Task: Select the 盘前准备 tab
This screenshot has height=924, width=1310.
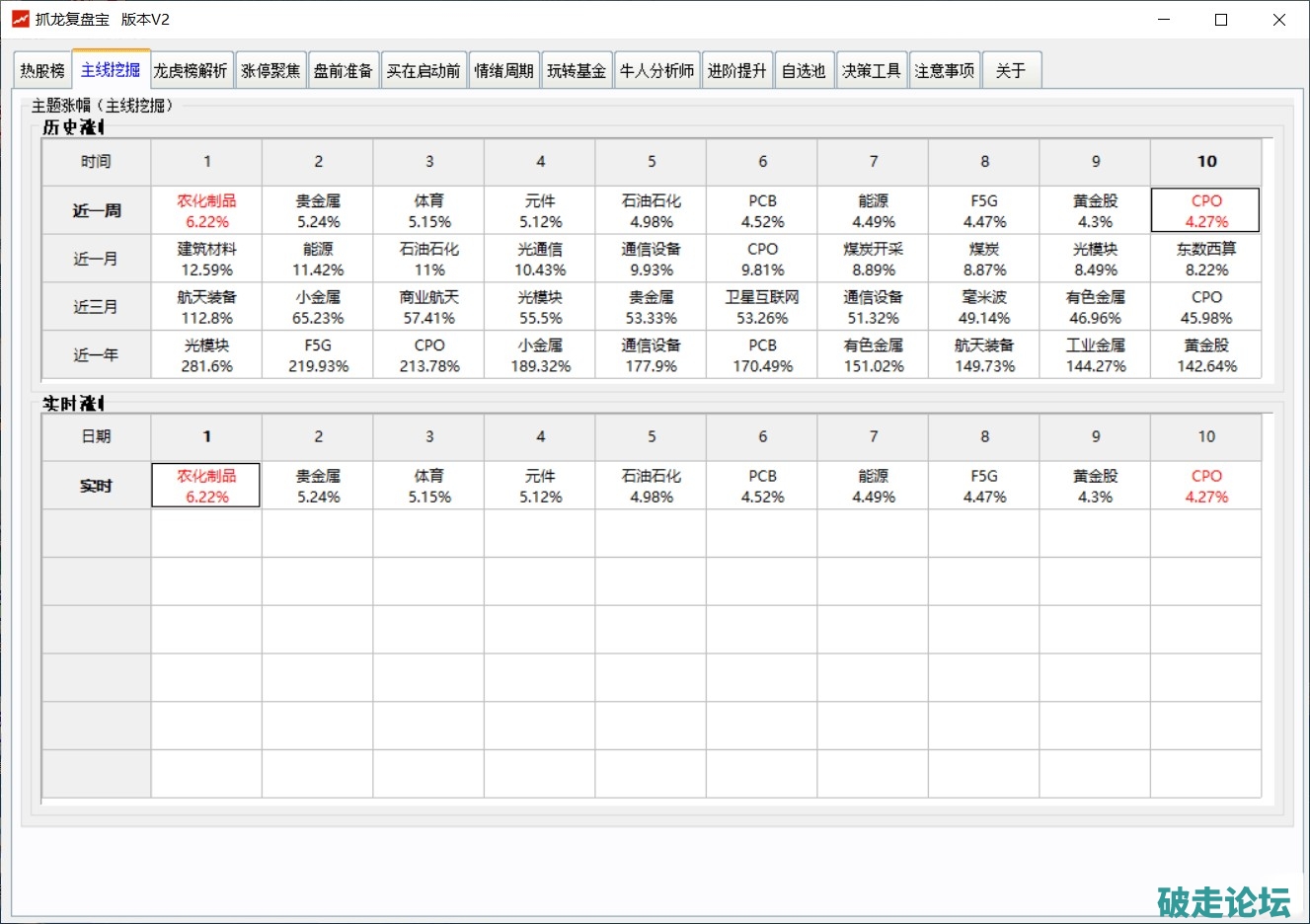Action: point(344,70)
